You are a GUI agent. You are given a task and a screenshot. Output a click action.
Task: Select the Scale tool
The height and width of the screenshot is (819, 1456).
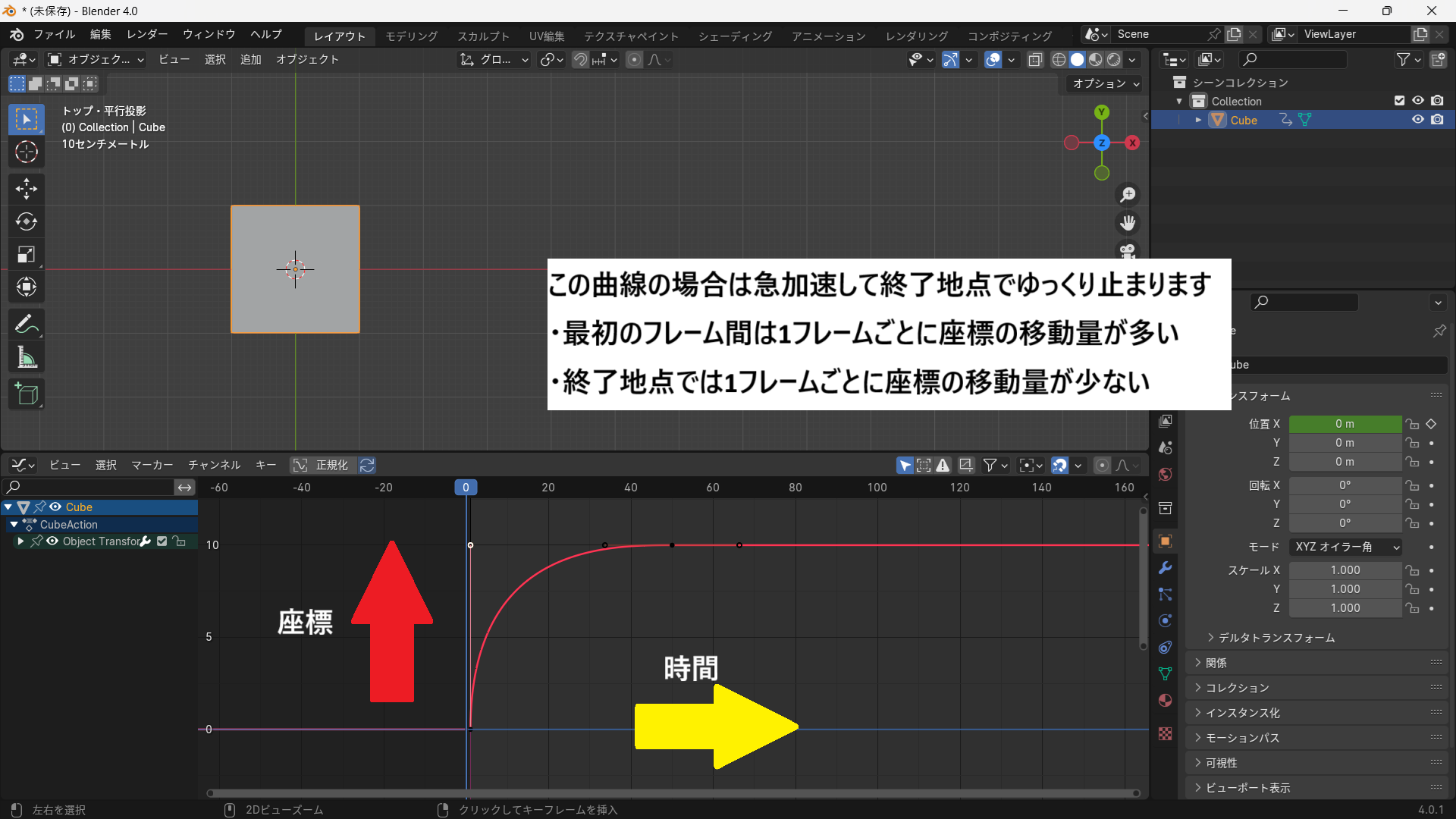coord(27,255)
